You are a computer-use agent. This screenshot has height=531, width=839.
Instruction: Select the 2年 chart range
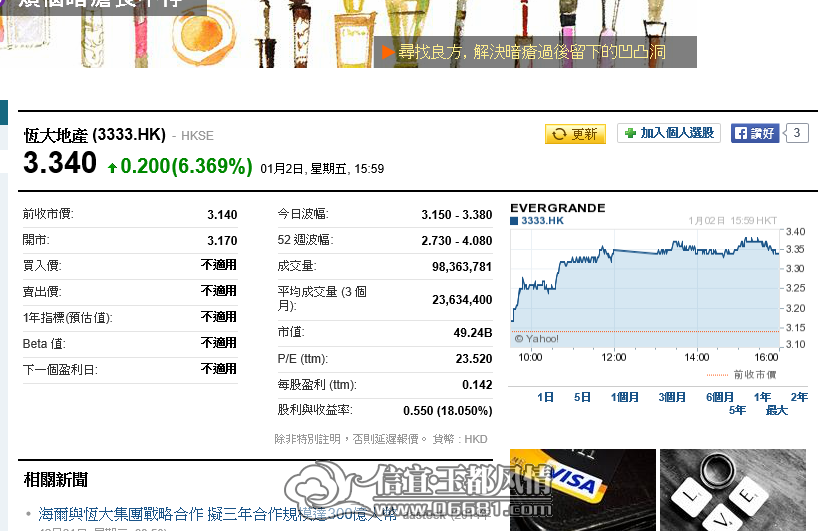click(x=799, y=397)
